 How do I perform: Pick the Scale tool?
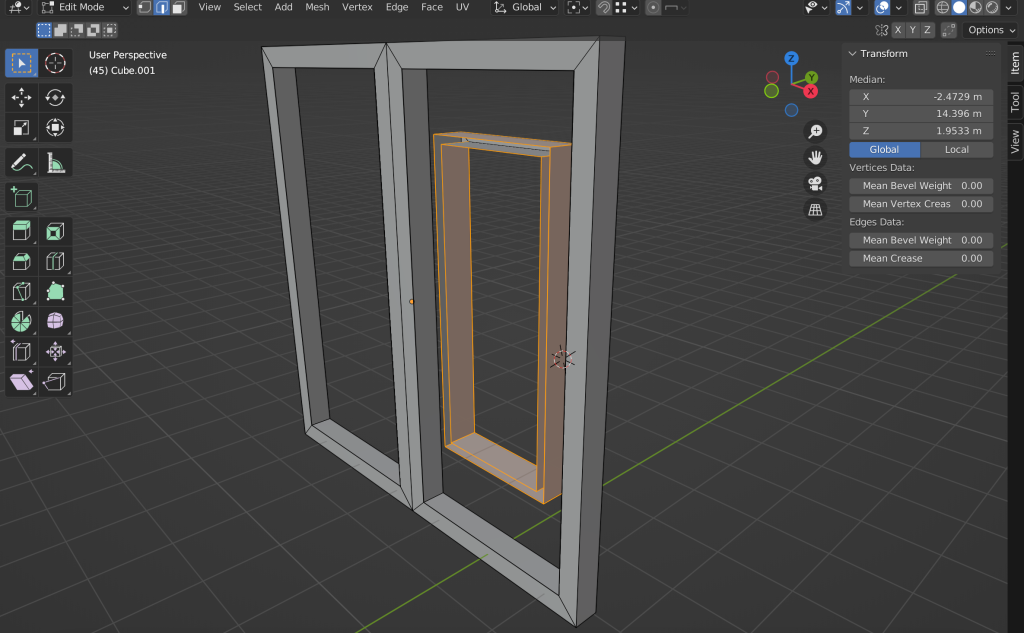pyautogui.click(x=22, y=128)
